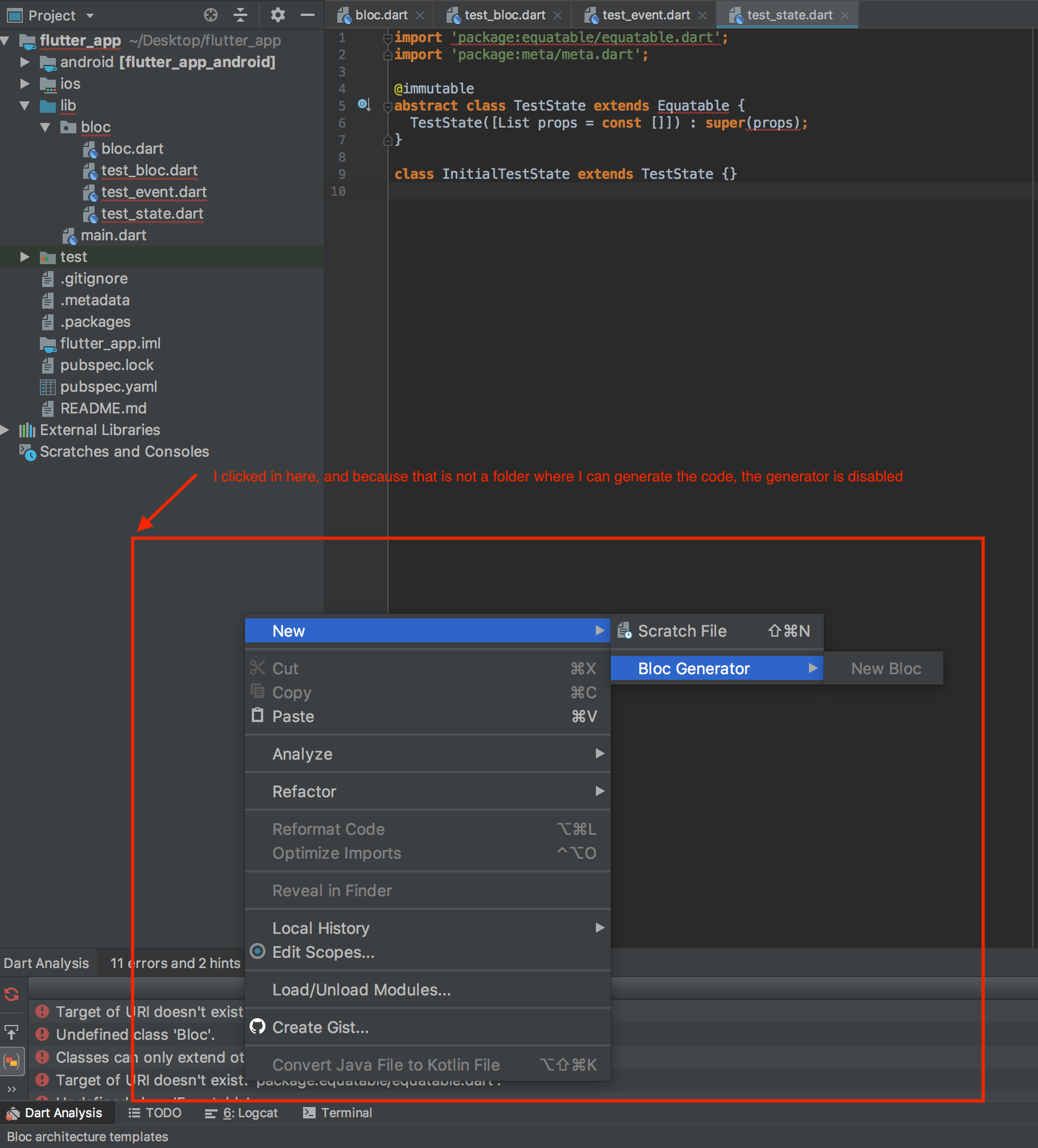
Task: Choose Load/Unload Modules entry
Action: pyautogui.click(x=427, y=990)
